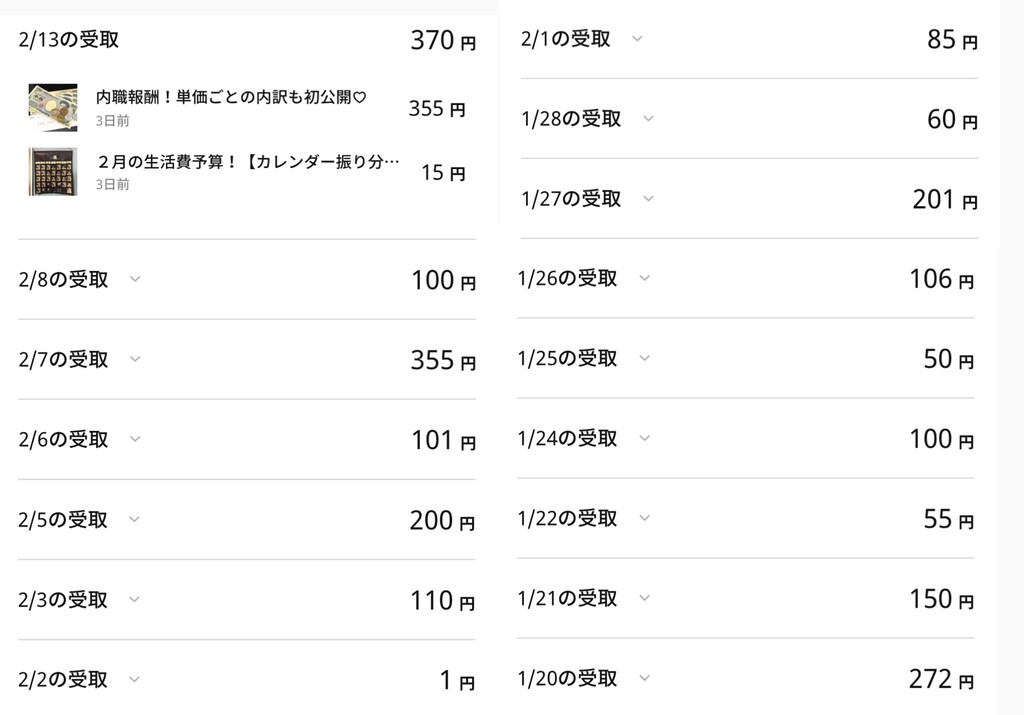Expand the 2/2 receipt chevron
The height and width of the screenshot is (715, 1024).
(135, 679)
